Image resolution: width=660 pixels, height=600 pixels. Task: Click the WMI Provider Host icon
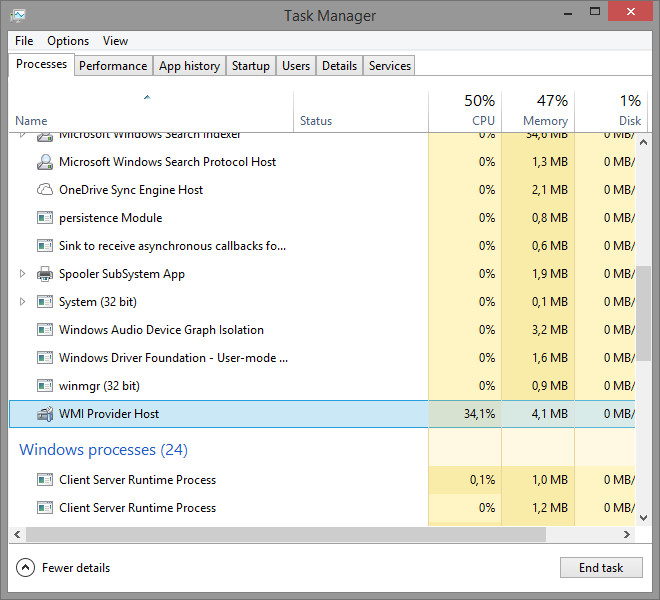tap(45, 413)
